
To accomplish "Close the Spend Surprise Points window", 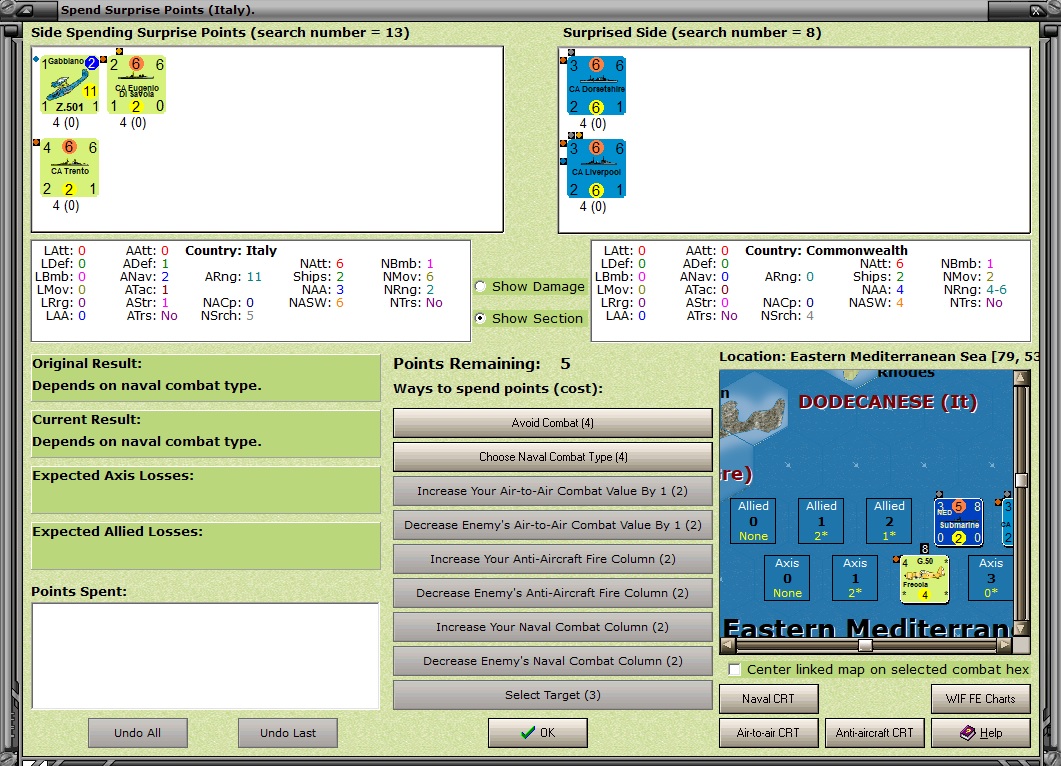I will point(1036,10).
